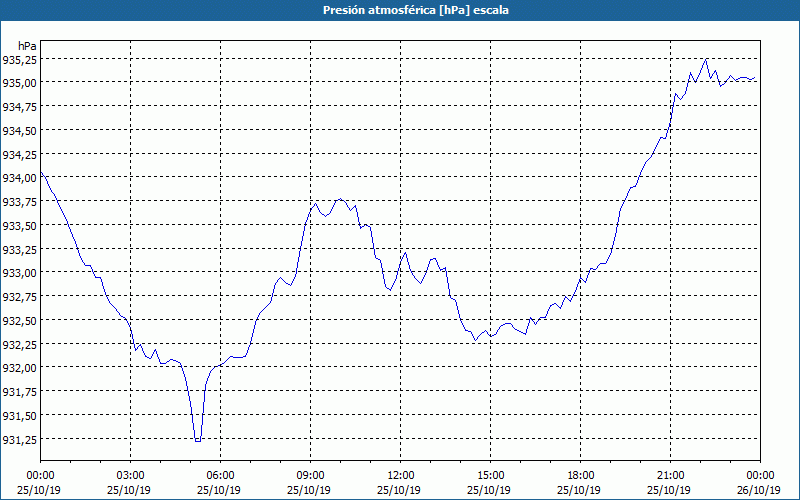Click the curve's local peak near 10:00
Image resolution: width=800 pixels, height=500 pixels.
click(340, 199)
